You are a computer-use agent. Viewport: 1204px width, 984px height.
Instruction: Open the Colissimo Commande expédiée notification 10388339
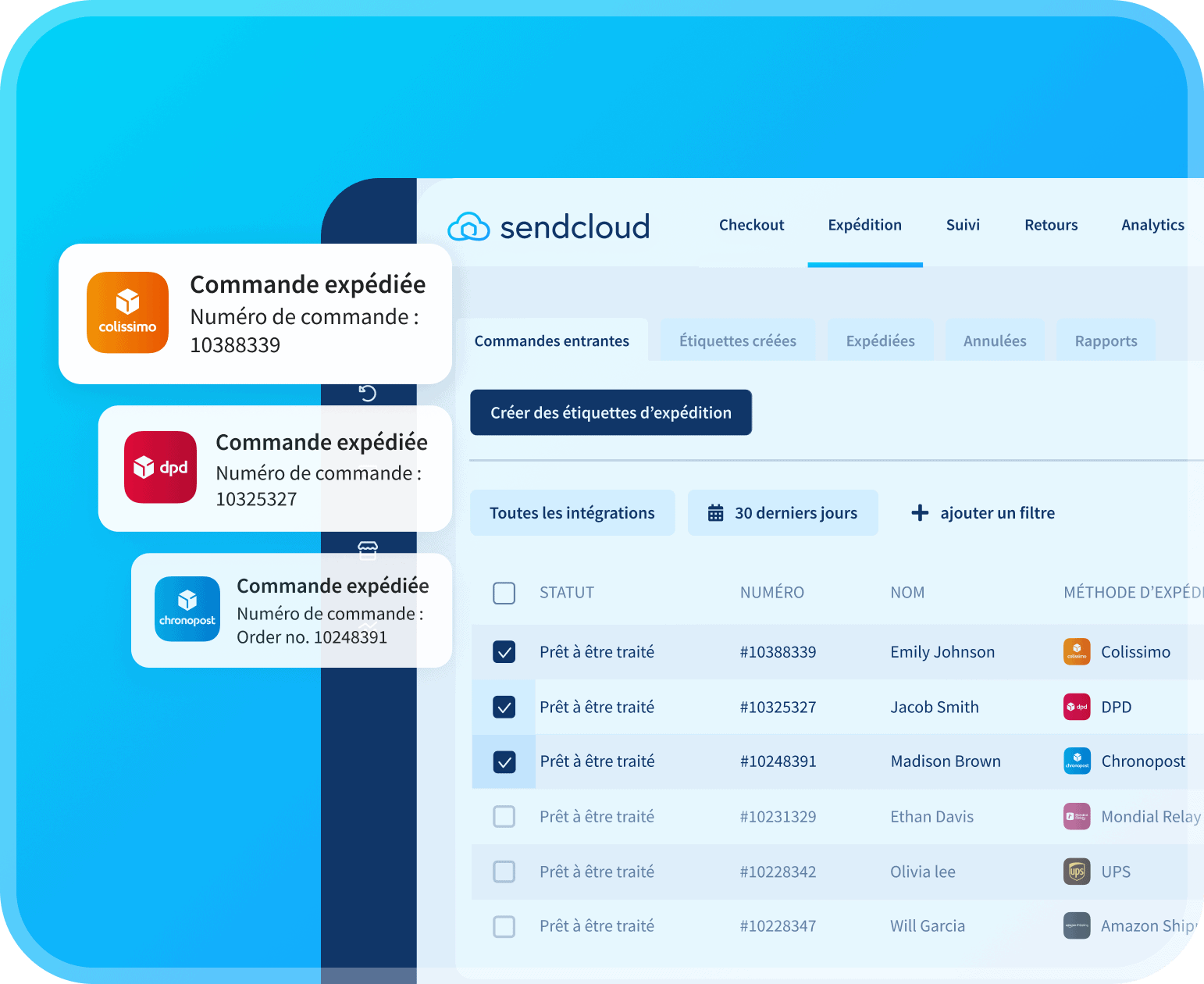point(255,314)
